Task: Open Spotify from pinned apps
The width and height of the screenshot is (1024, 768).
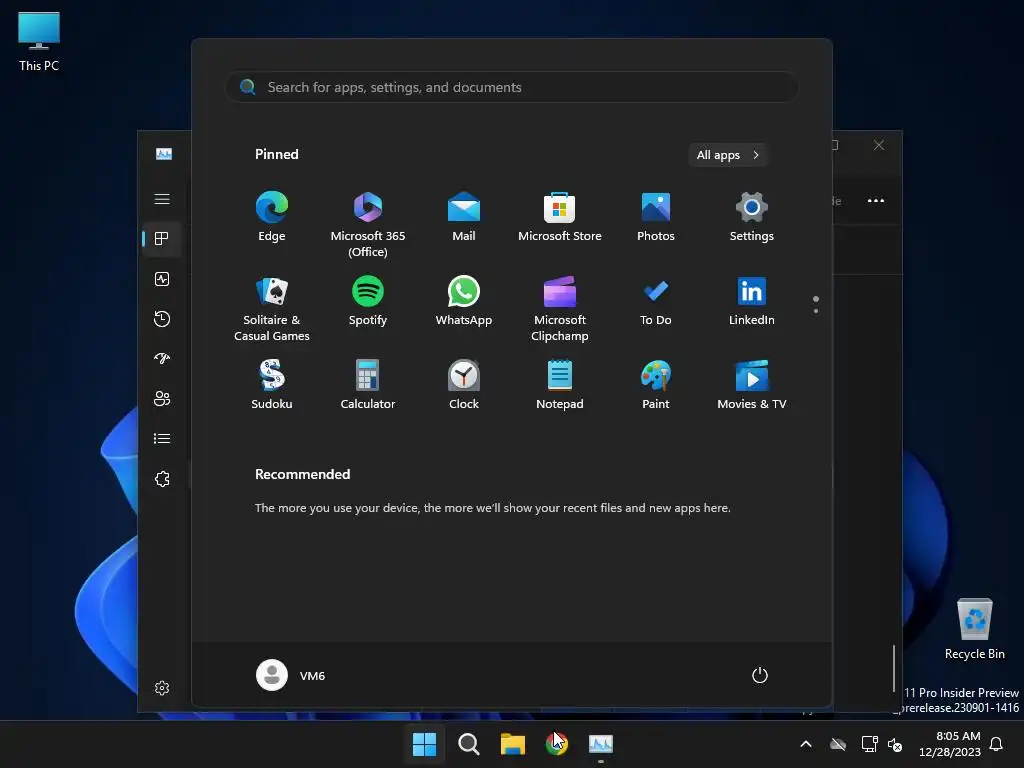Action: click(368, 300)
